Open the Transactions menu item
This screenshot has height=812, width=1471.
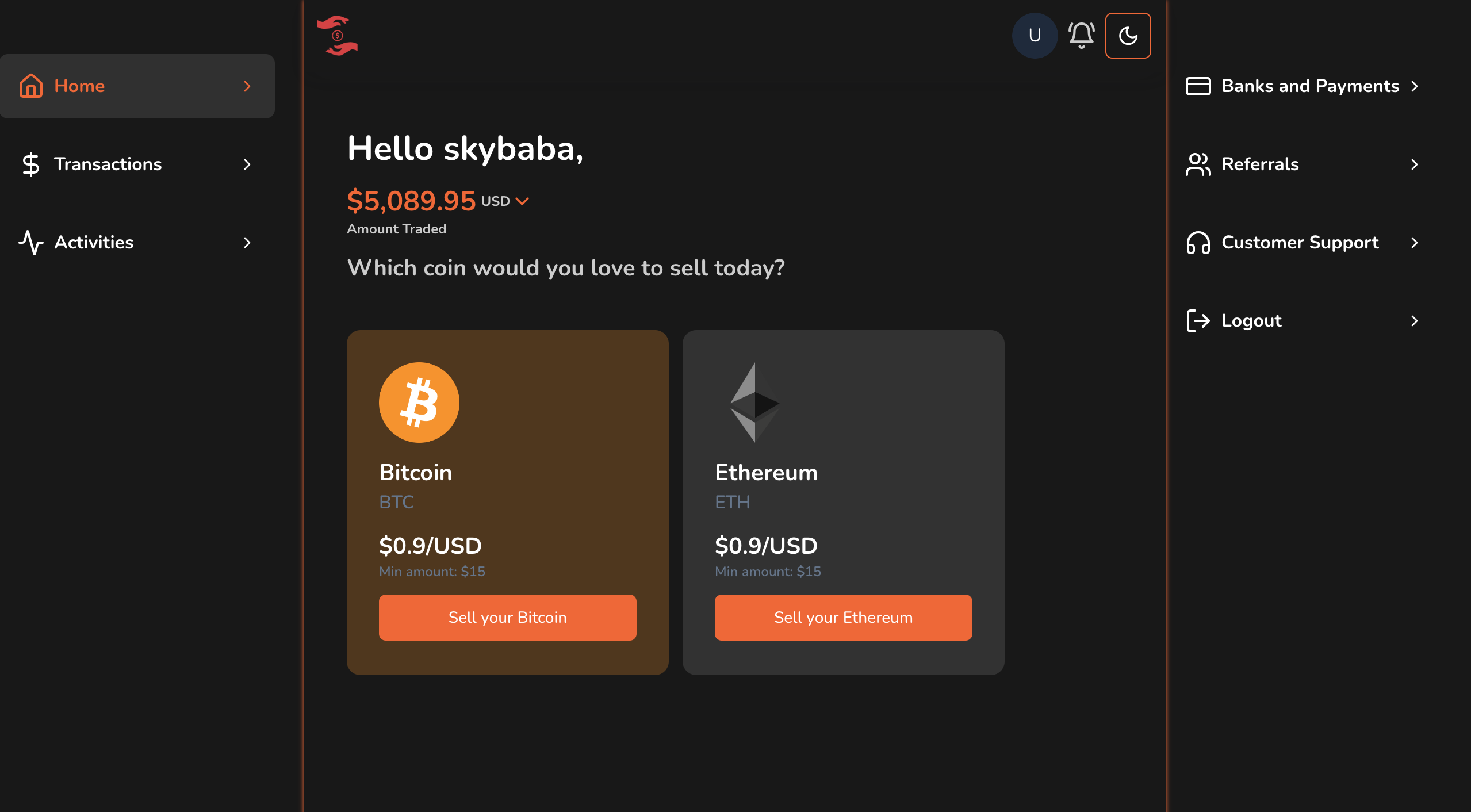point(108,164)
